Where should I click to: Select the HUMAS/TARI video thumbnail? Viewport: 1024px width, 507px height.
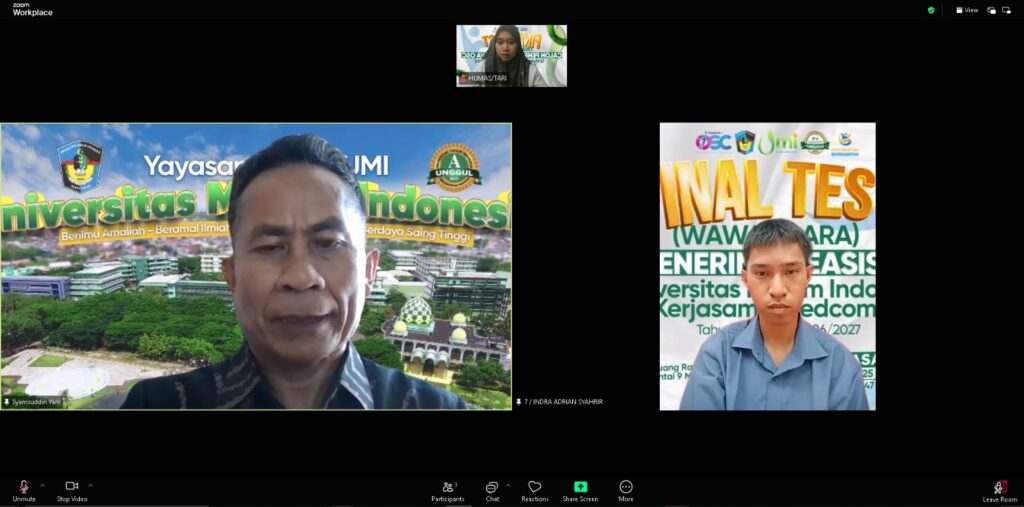pos(511,55)
